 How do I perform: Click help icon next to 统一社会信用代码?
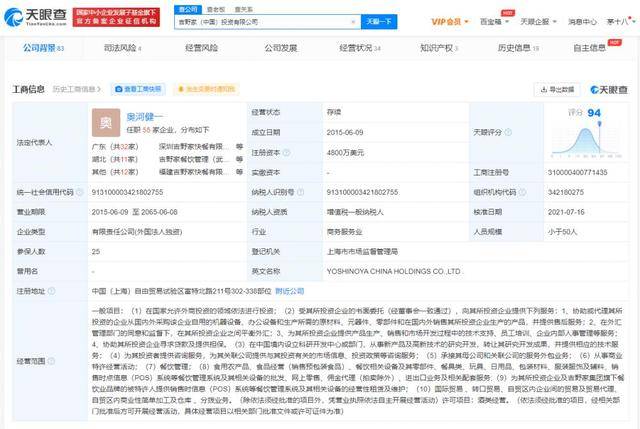[80, 192]
